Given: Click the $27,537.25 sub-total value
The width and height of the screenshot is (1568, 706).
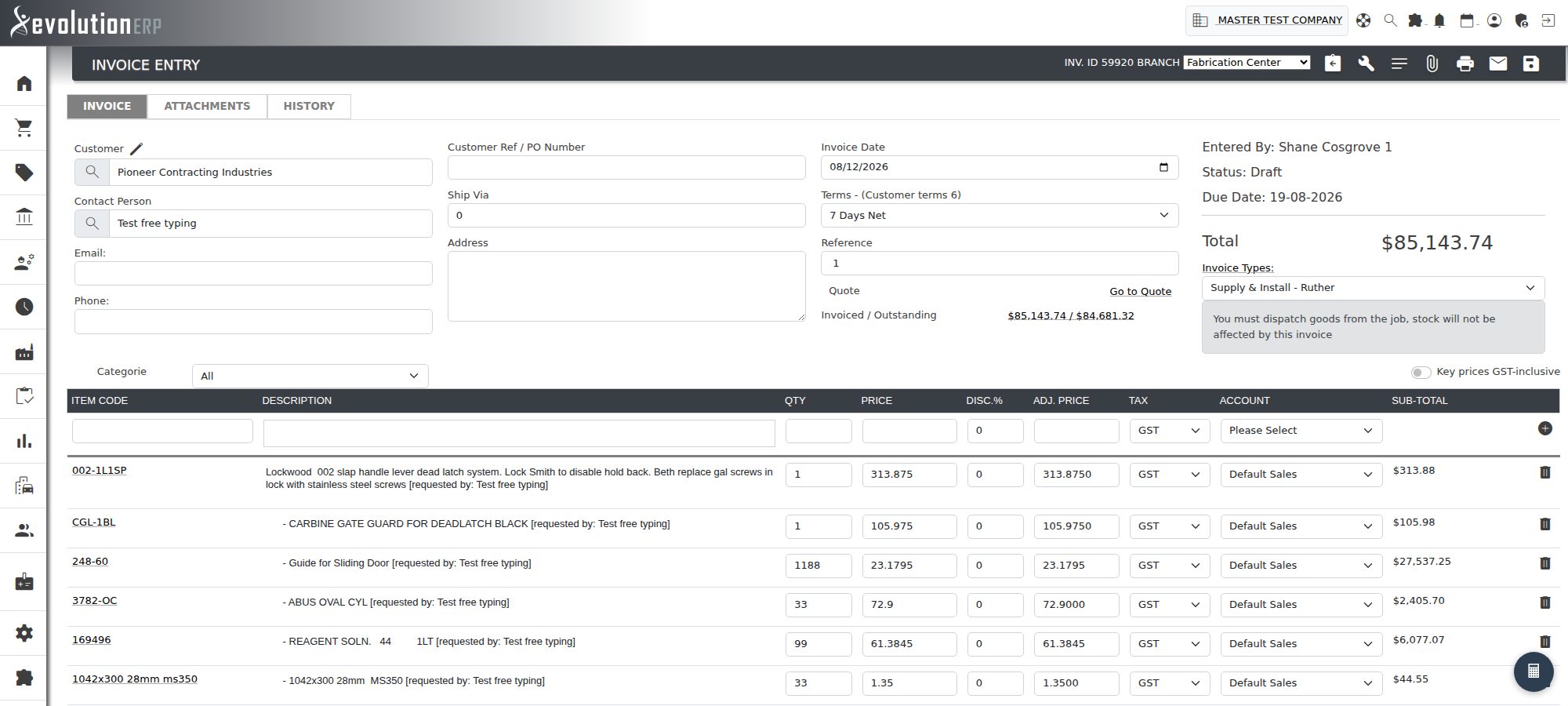Looking at the screenshot, I should point(1421,562).
